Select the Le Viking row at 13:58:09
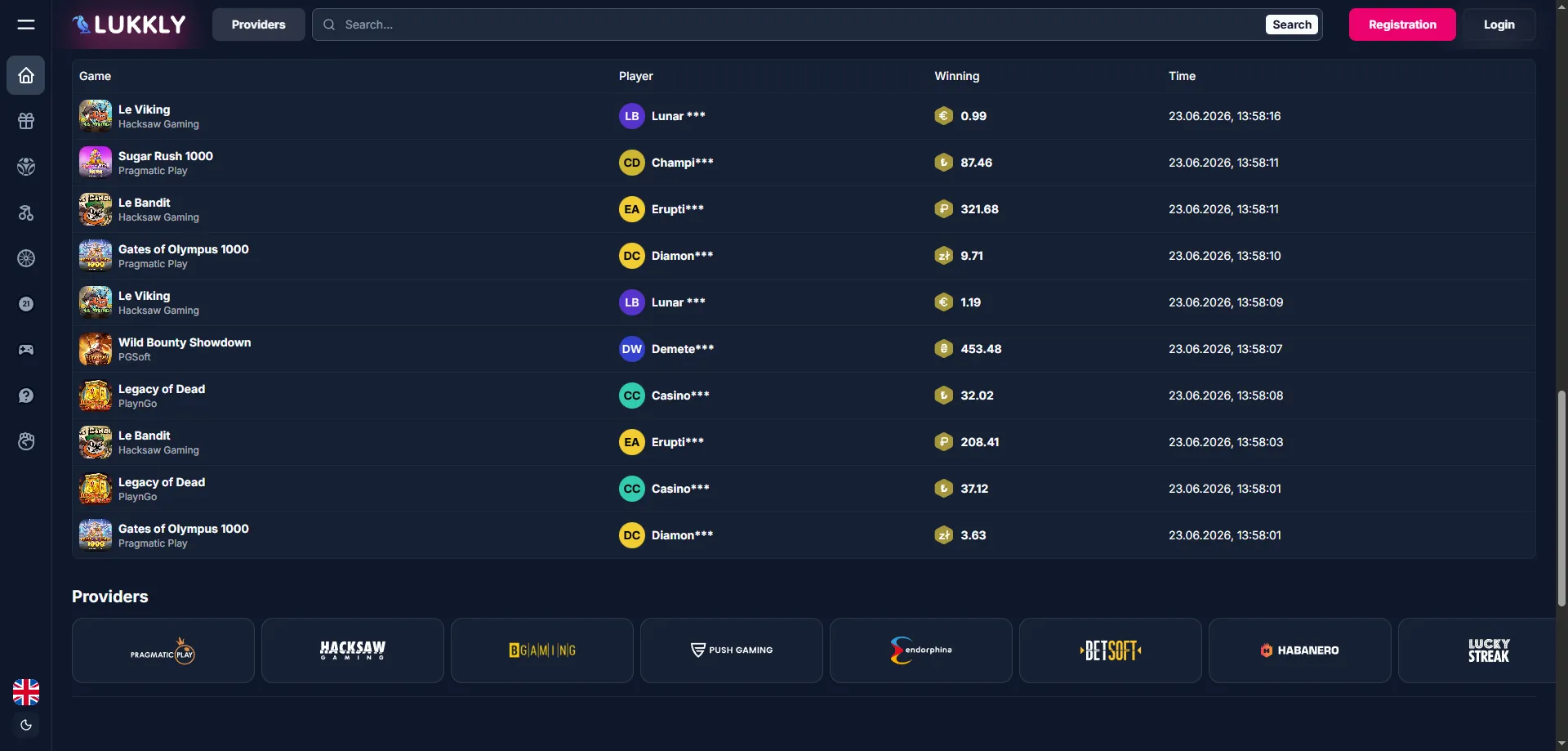The height and width of the screenshot is (751, 1568). point(804,302)
